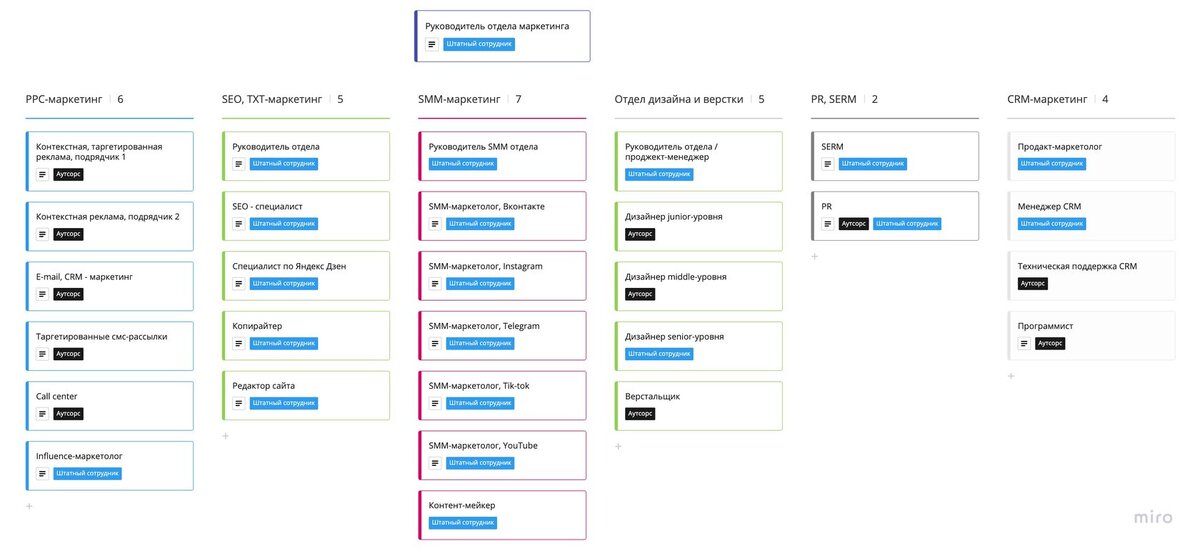This screenshot has height=551, width=1200.
Task: Click description icon on SERM card
Action: point(827,163)
